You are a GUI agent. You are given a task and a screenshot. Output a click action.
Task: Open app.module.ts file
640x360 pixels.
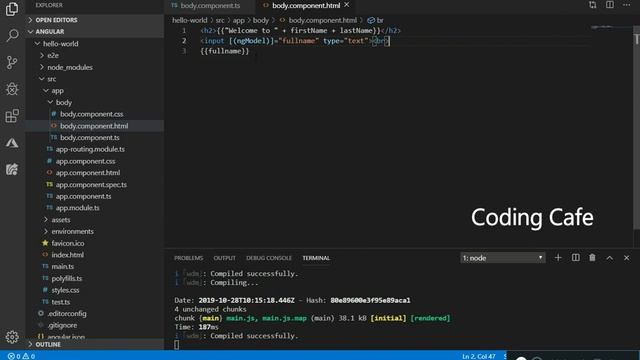[95, 208]
